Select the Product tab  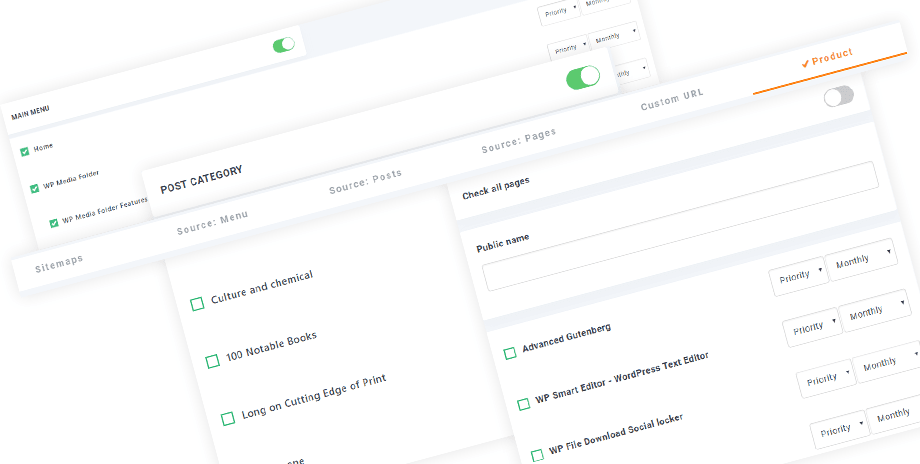[x=832, y=57]
